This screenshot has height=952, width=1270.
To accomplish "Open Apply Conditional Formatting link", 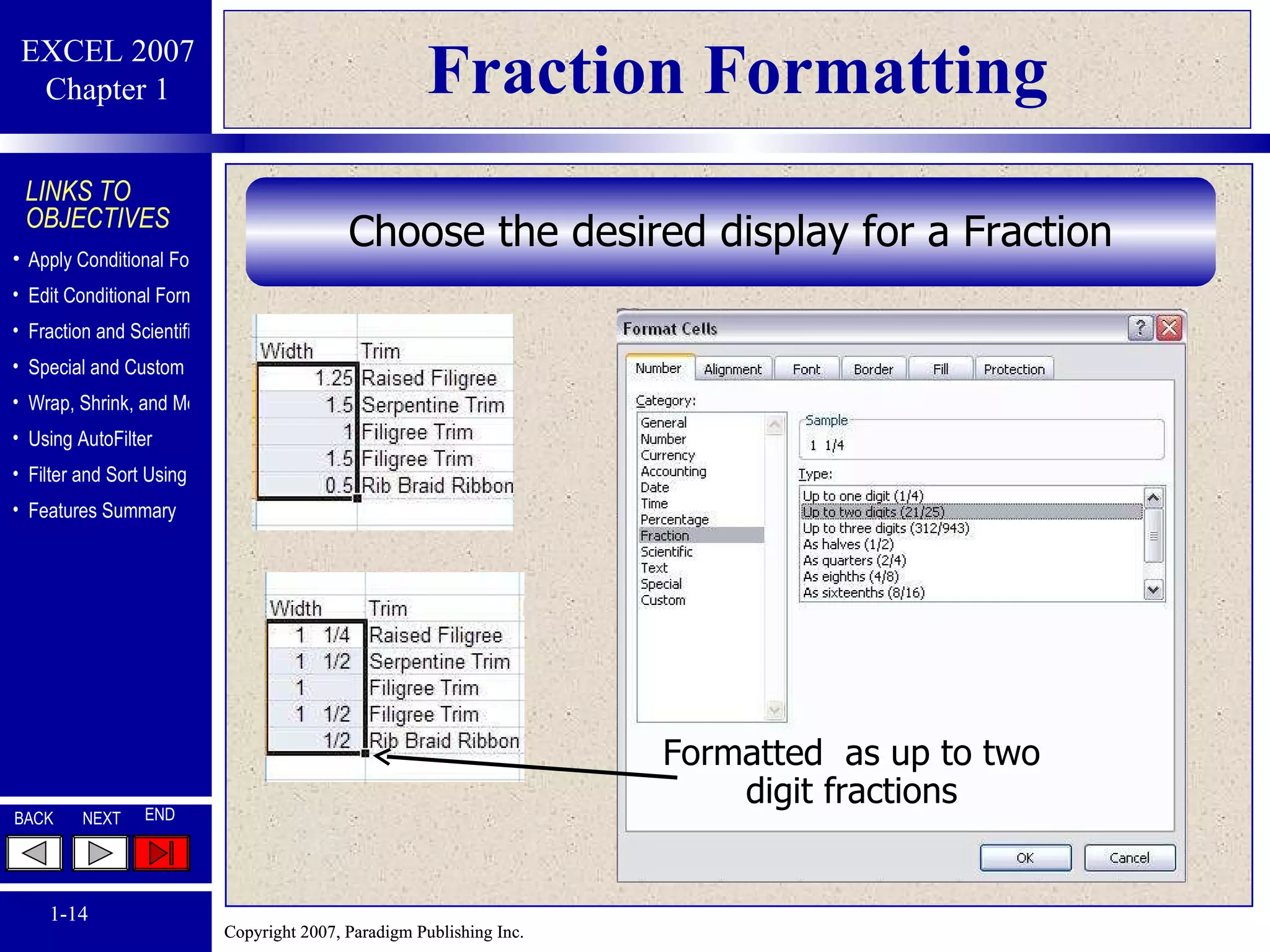I will tap(109, 260).
